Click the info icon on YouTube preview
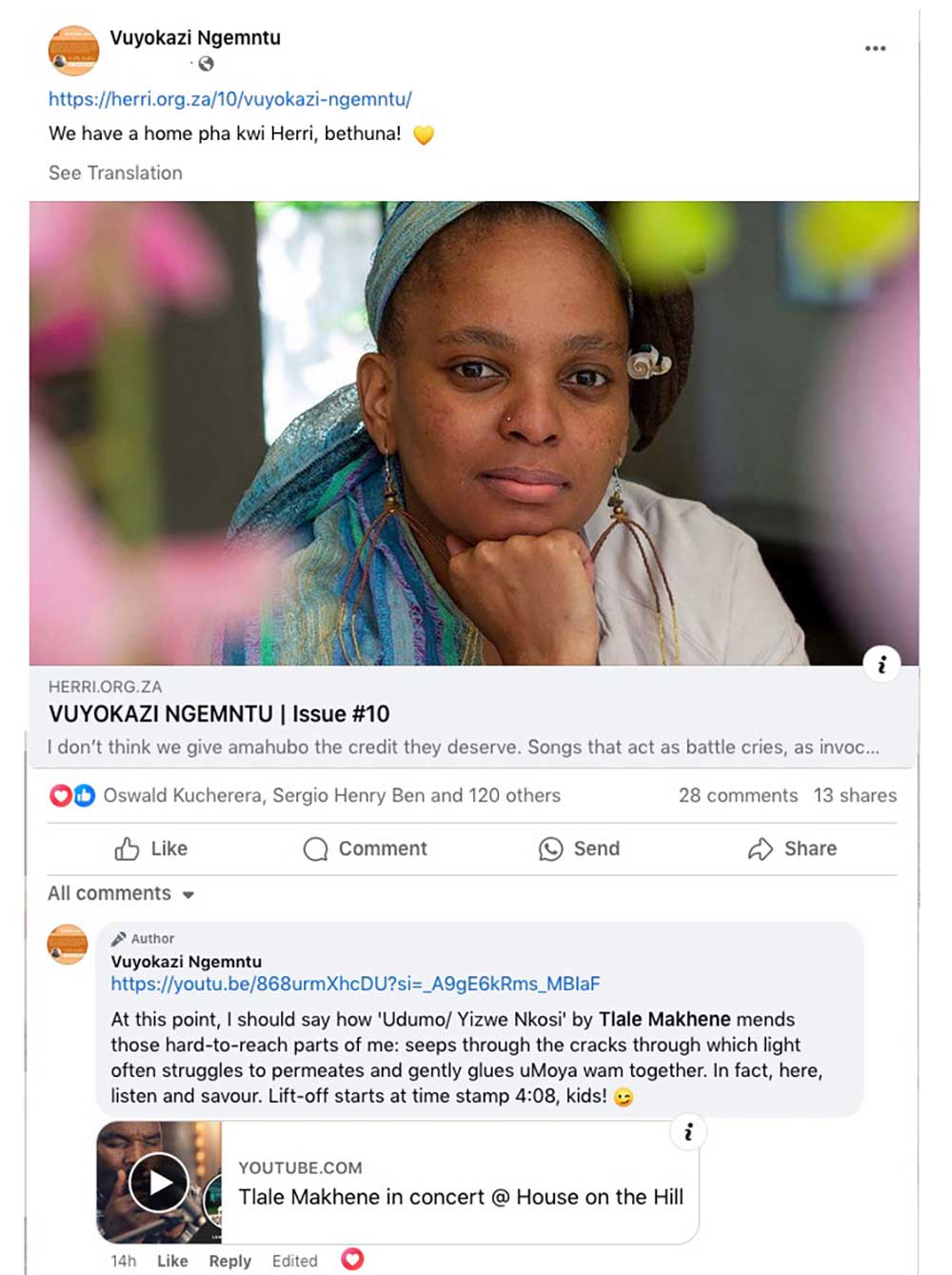 [688, 1132]
